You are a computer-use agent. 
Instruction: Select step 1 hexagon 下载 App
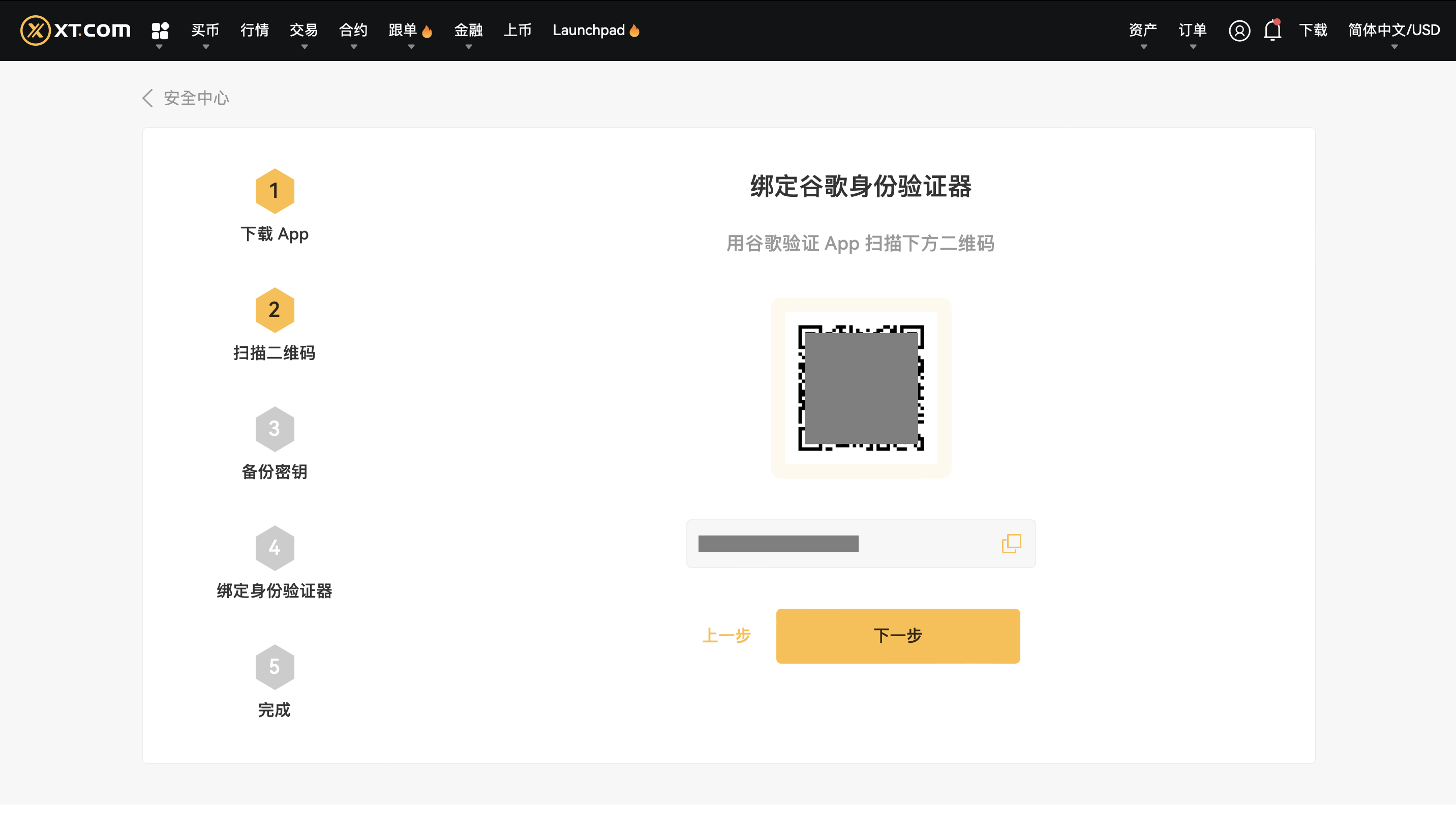(275, 191)
